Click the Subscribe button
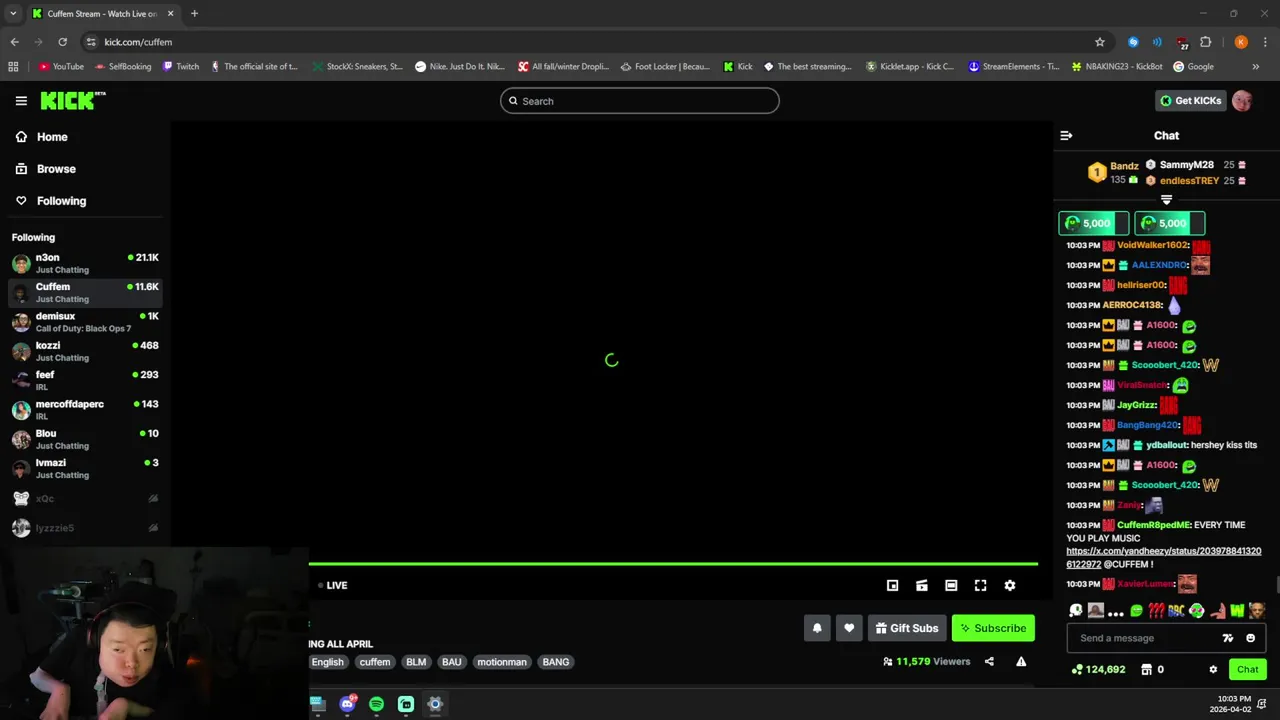 [993, 628]
